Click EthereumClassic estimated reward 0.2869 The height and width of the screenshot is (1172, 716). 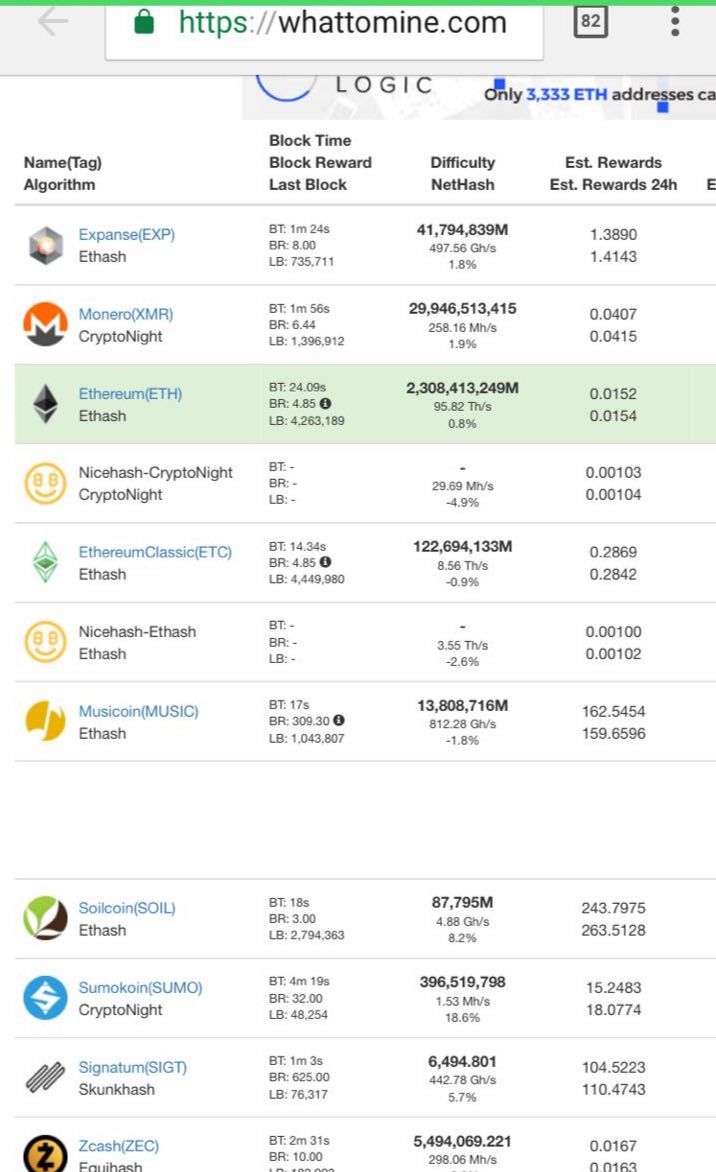[x=613, y=552]
